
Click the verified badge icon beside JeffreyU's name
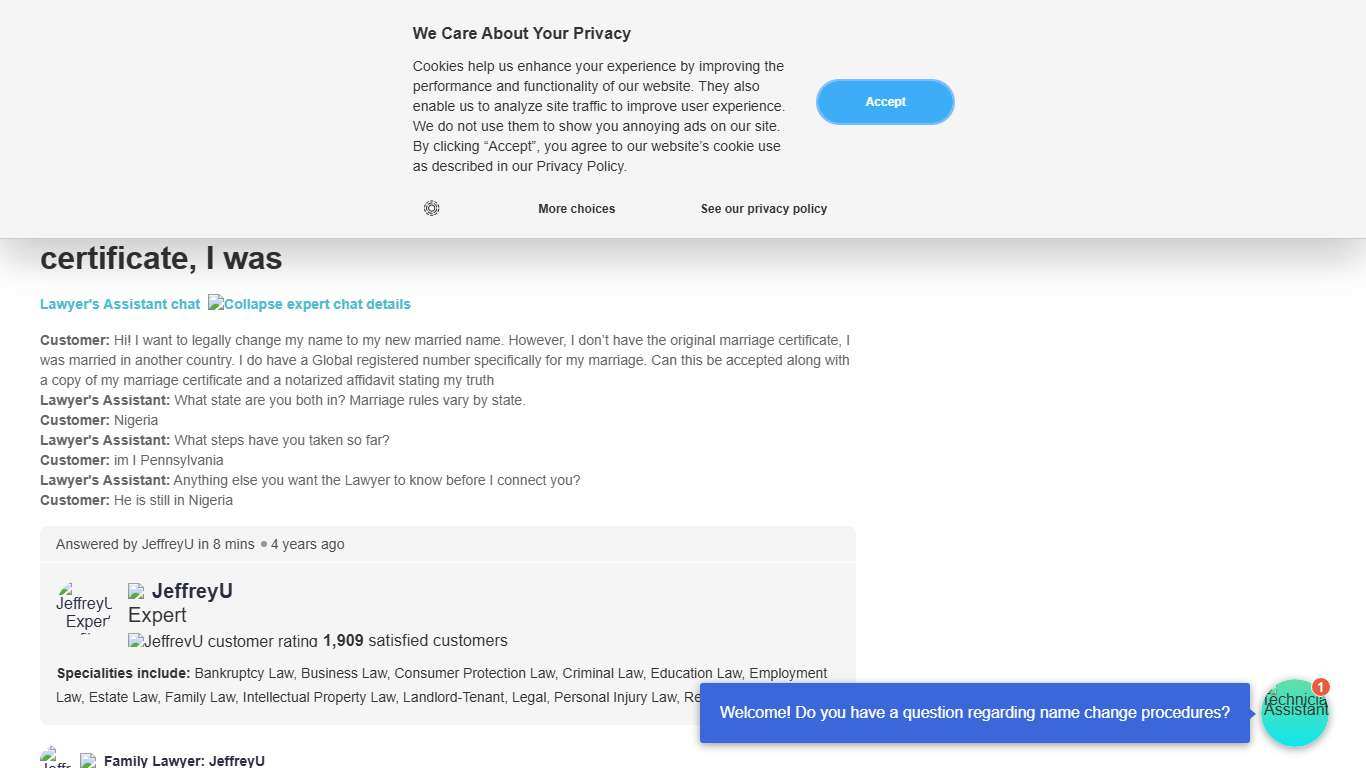pyautogui.click(x=137, y=591)
